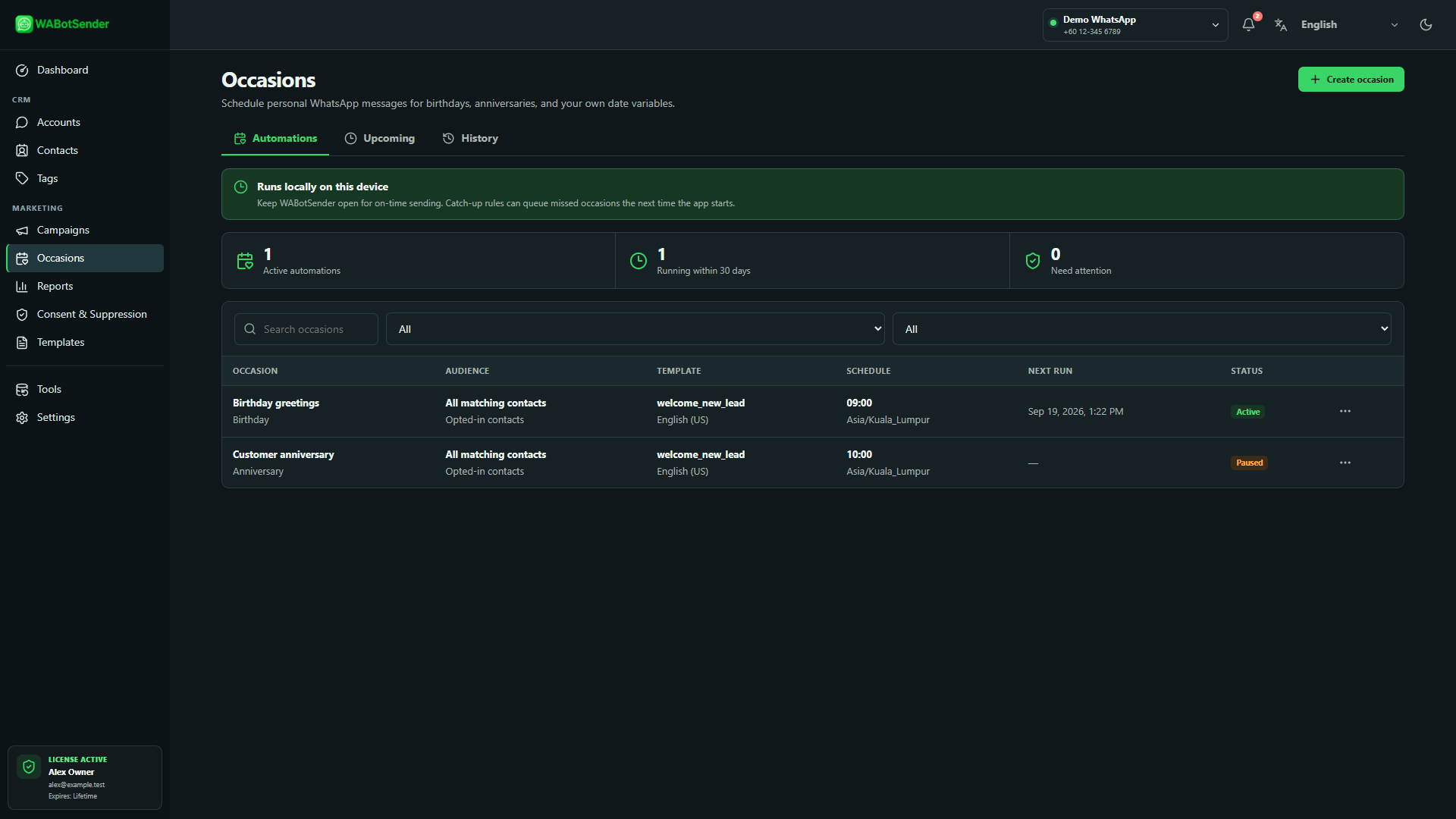This screenshot has width=1456, height=819.
Task: Navigate to Campaigns
Action: pyautogui.click(x=84, y=230)
